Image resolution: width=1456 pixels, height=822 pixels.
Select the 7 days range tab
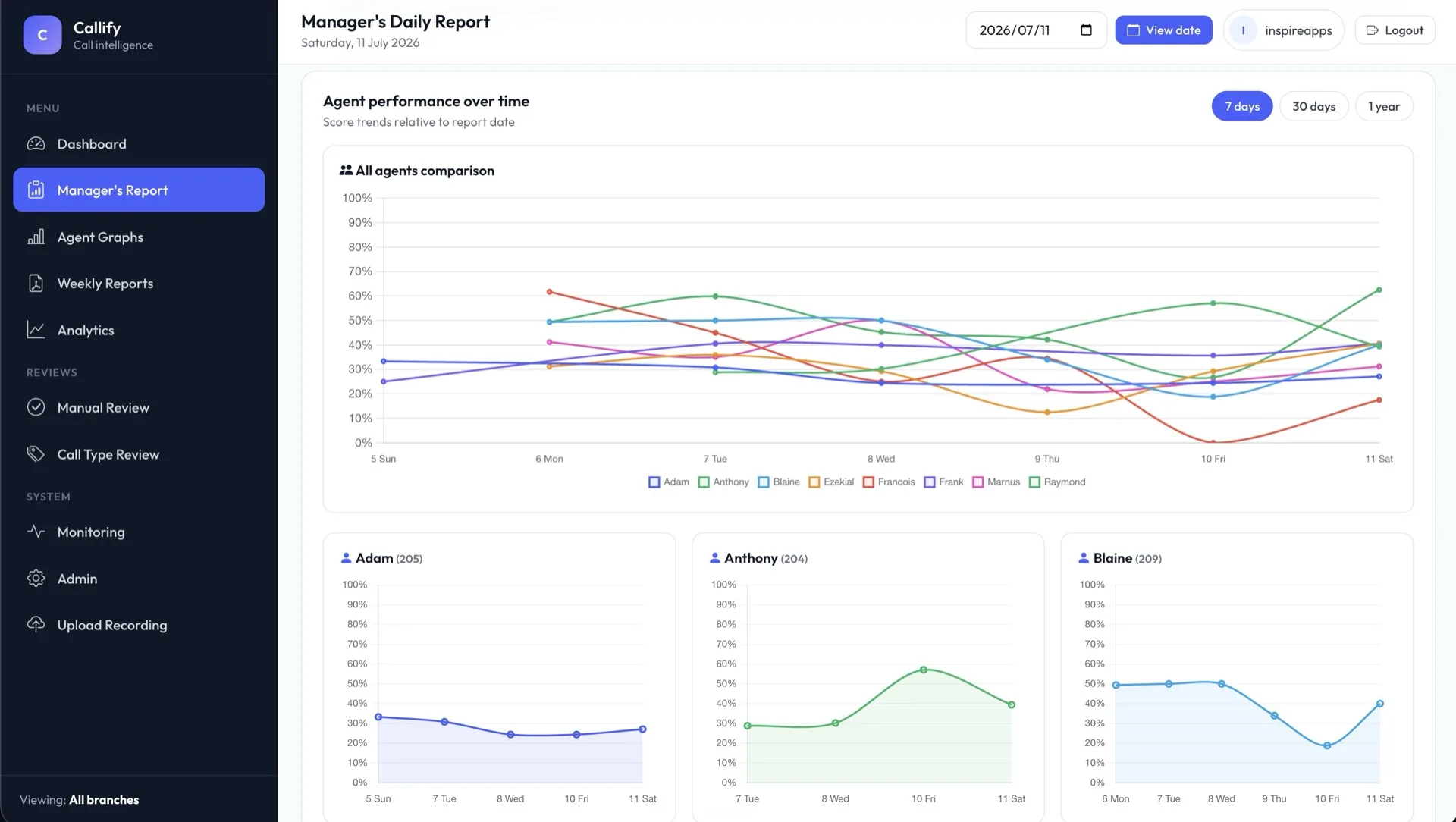coord(1242,106)
